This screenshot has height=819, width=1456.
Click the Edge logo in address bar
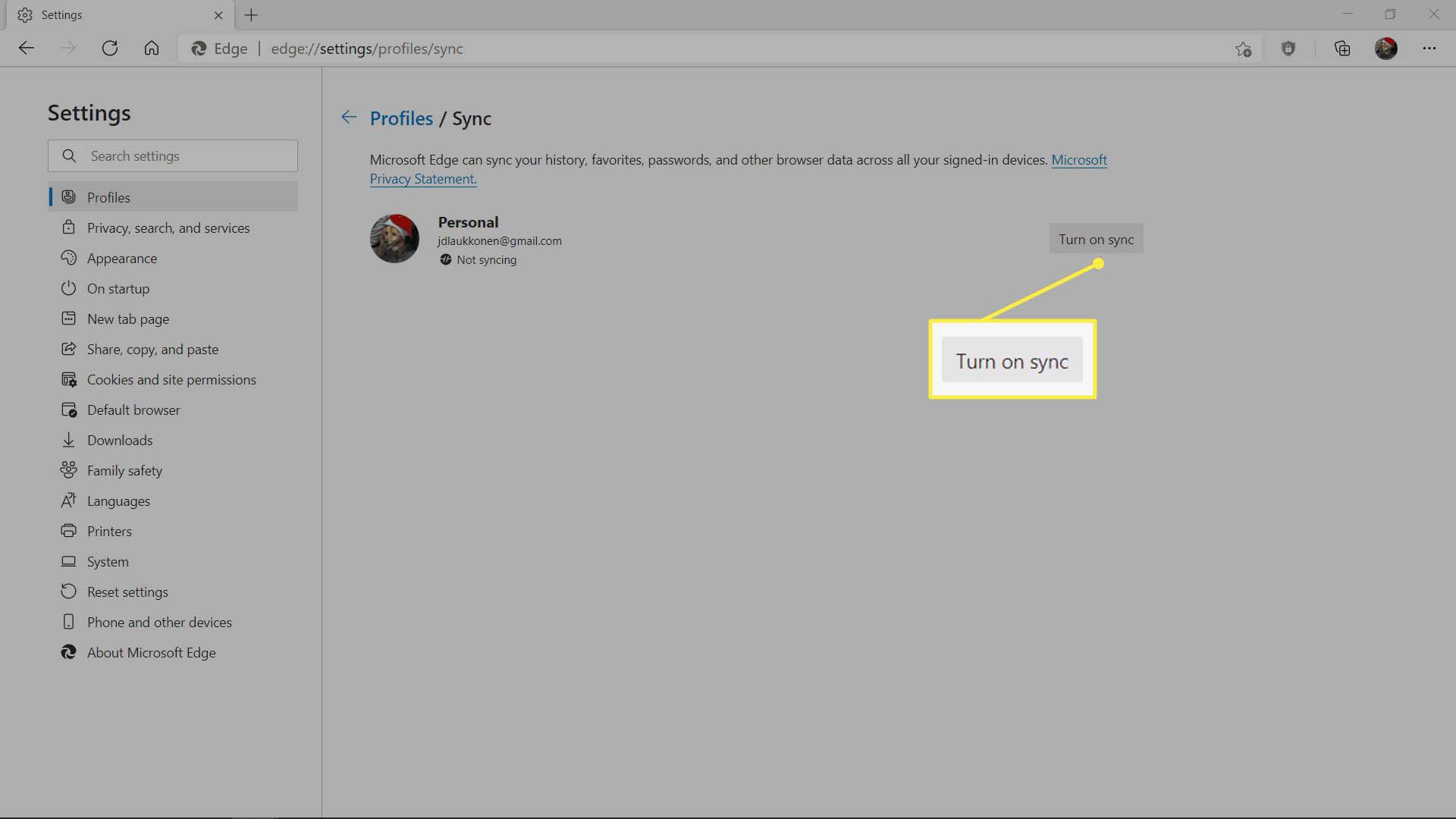click(x=199, y=49)
